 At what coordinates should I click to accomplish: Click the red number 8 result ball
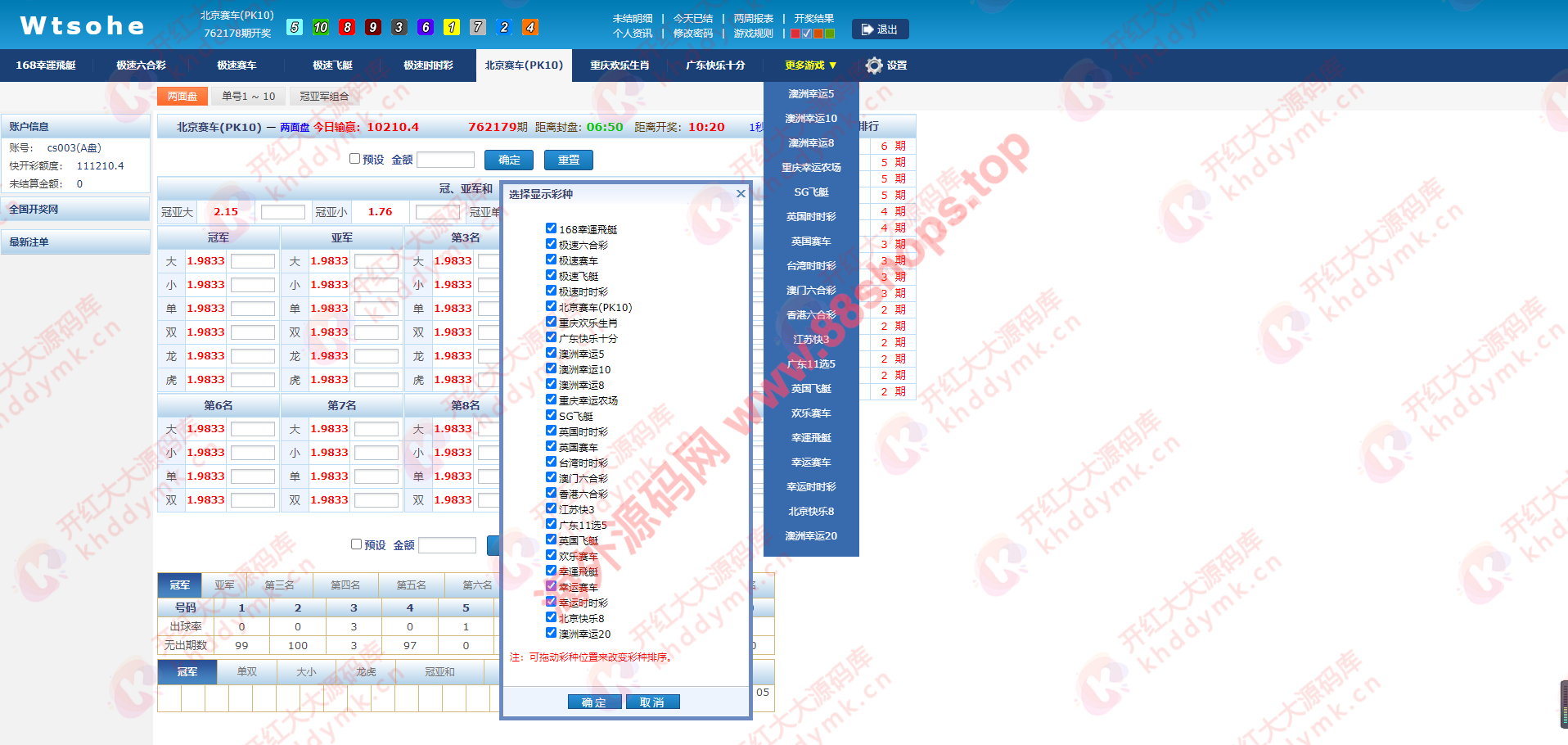(x=347, y=27)
